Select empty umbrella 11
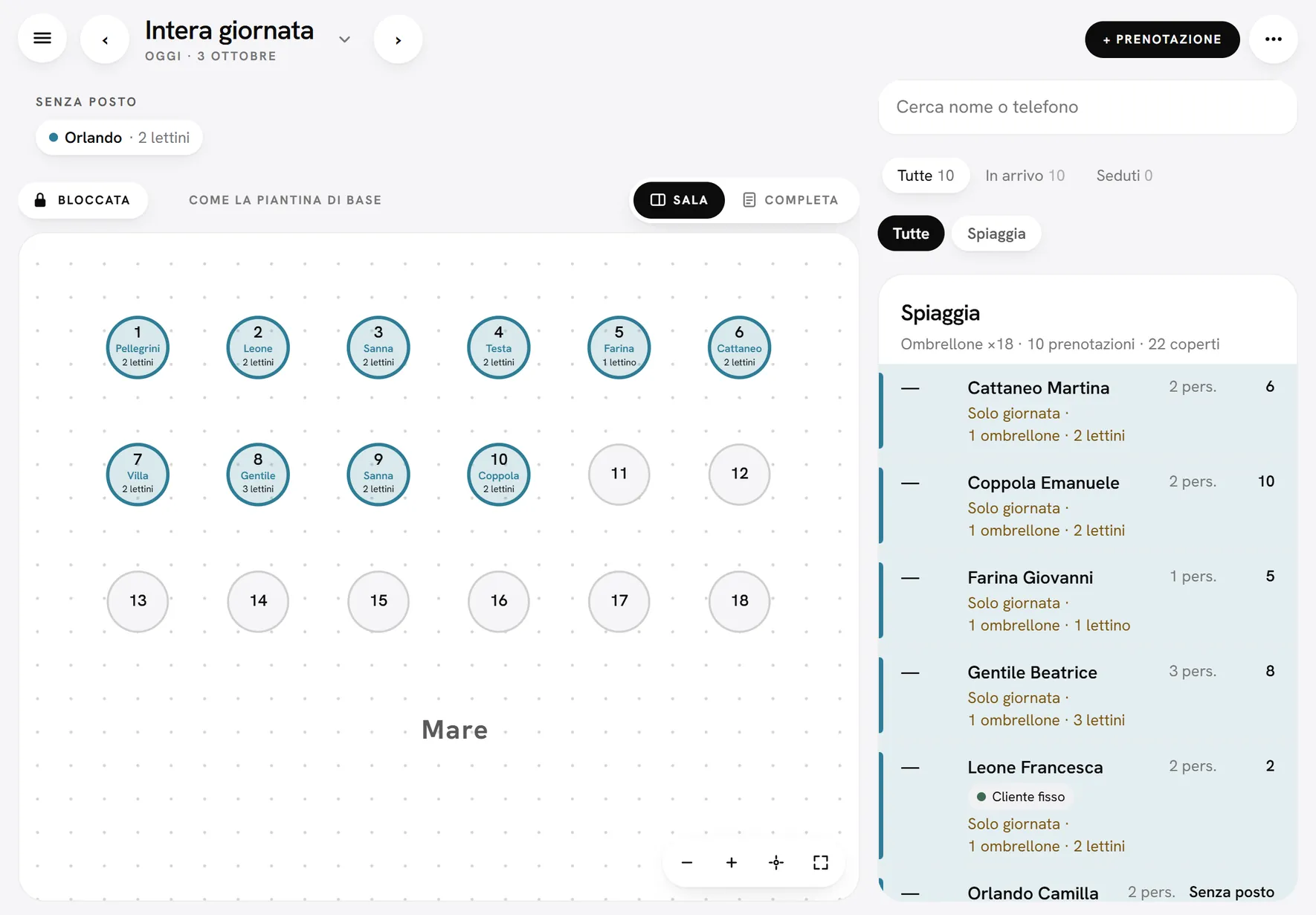This screenshot has width=1316, height=915. pyautogui.click(x=619, y=475)
